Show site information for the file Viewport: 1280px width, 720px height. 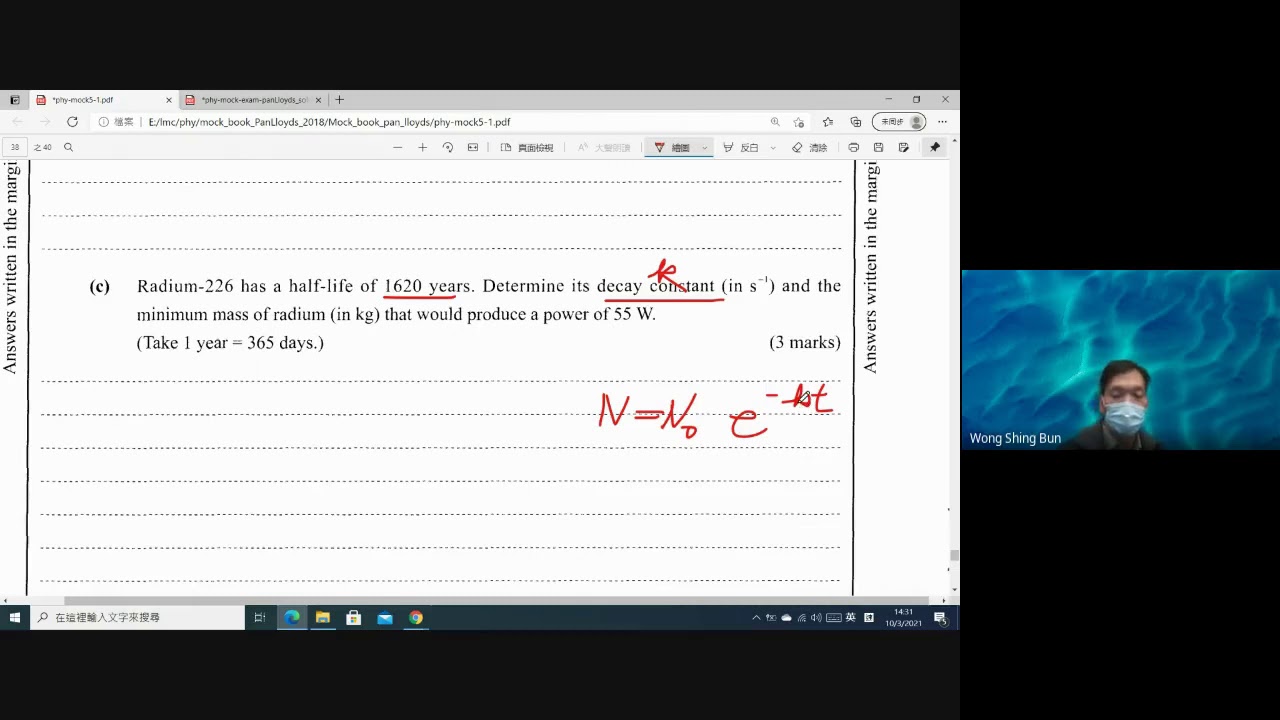point(115,122)
